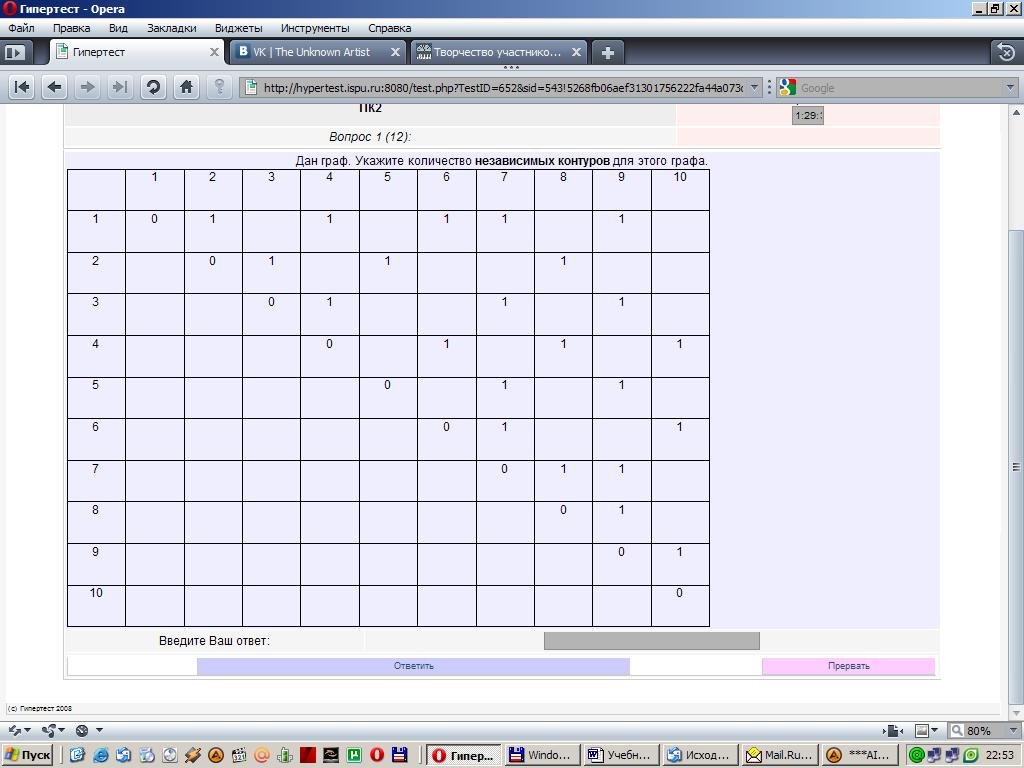
Task: Open the Правка menu
Action: (x=71, y=28)
